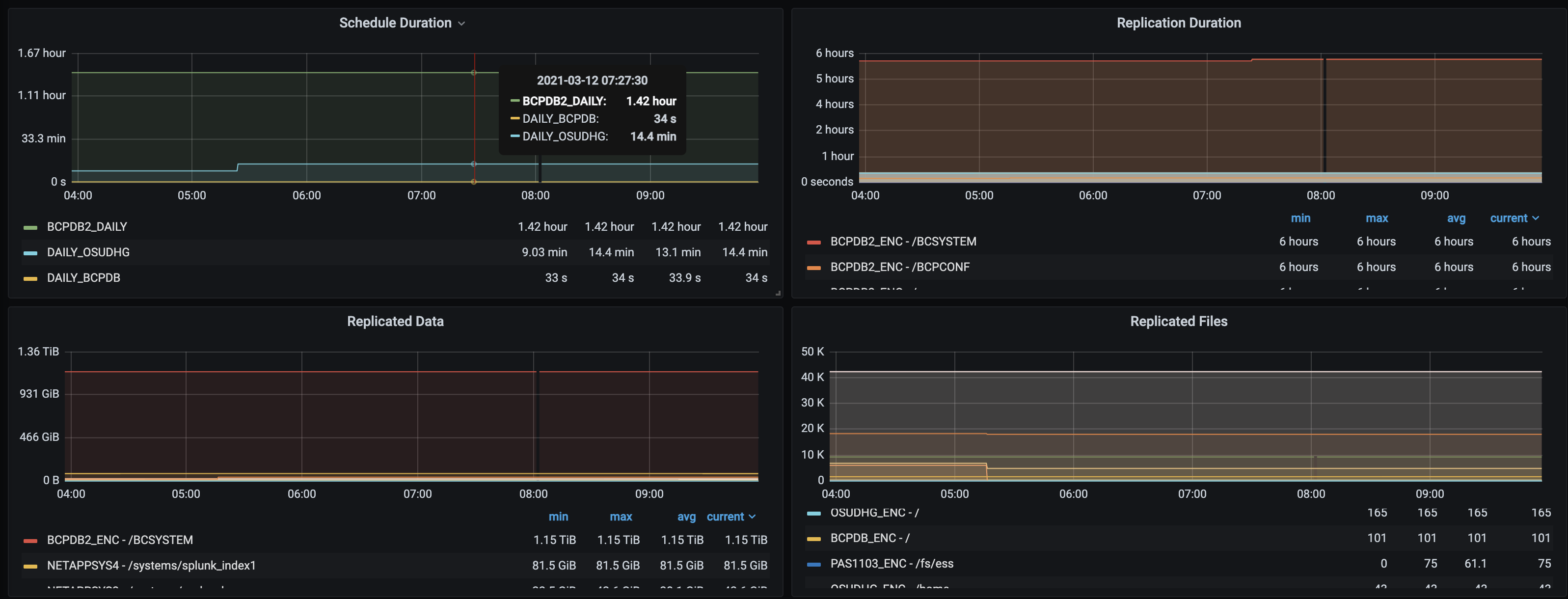Toggle BCPDB2_DAILY series visibility in legend
The height and width of the screenshot is (599, 1568).
[x=87, y=227]
